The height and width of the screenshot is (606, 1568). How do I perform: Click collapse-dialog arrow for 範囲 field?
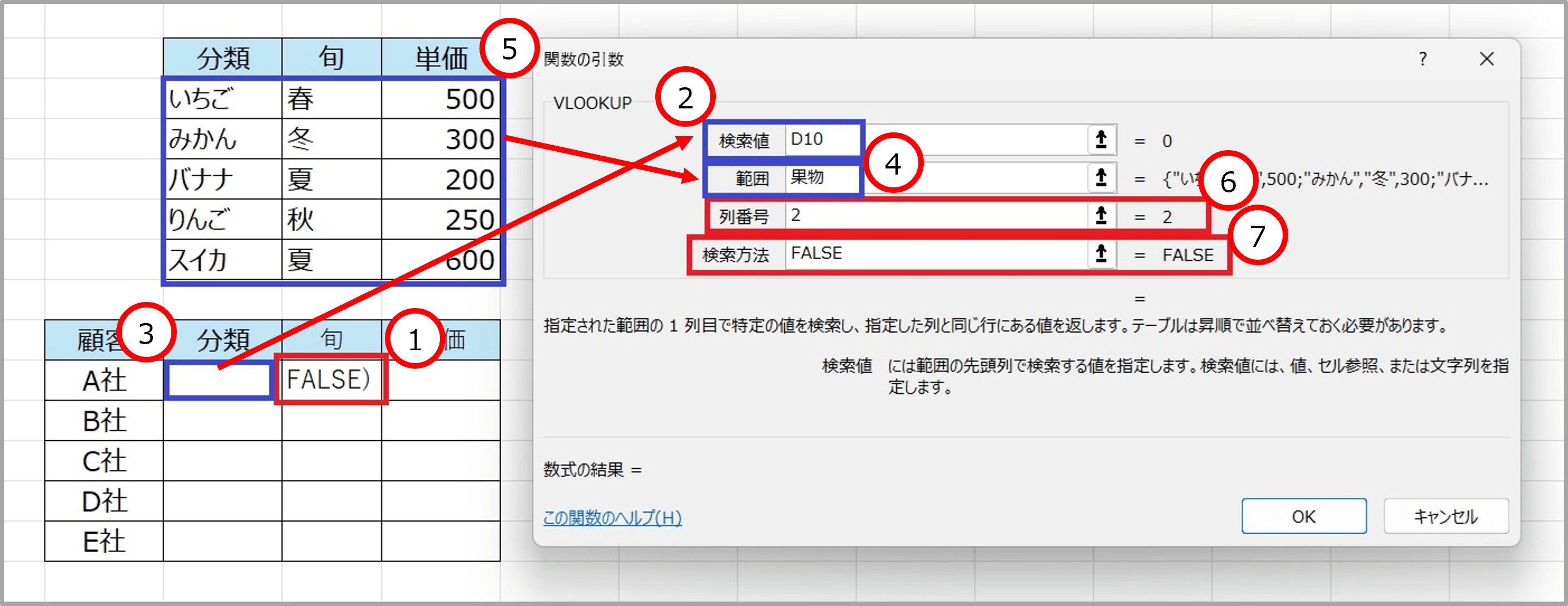coord(1101,178)
